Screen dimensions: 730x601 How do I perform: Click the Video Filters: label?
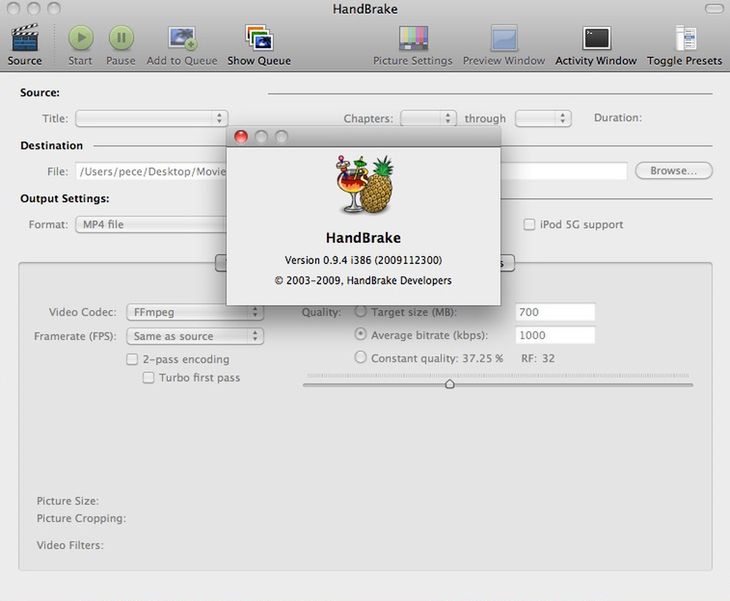coord(70,545)
